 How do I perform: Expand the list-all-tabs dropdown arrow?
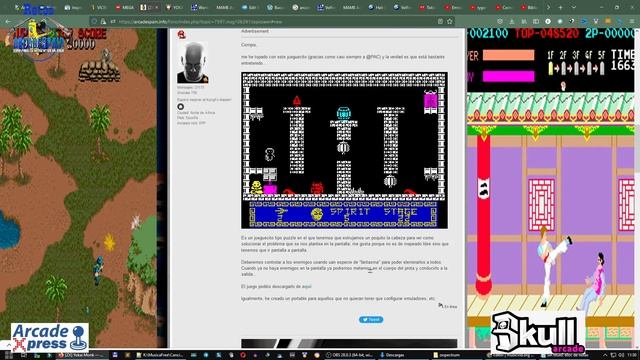pos(573,7)
